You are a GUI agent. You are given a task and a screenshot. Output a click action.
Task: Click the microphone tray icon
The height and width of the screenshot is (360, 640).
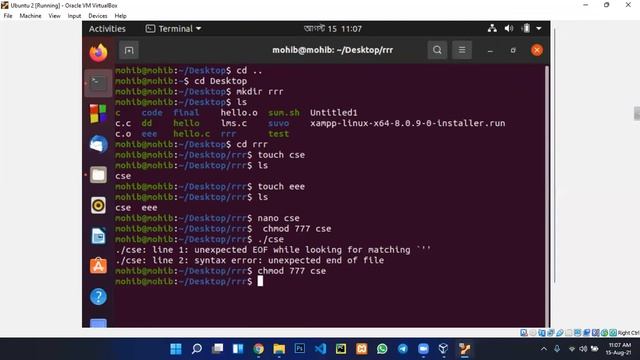[557, 349]
